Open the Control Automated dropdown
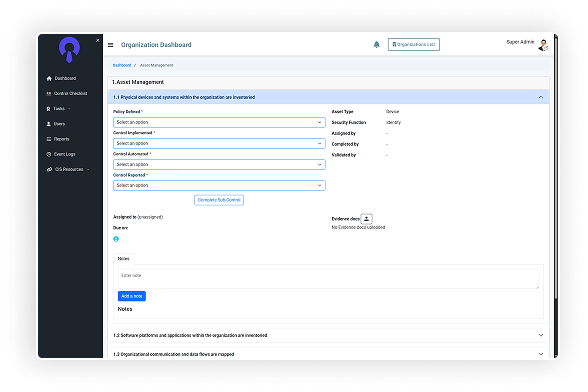 (219, 164)
